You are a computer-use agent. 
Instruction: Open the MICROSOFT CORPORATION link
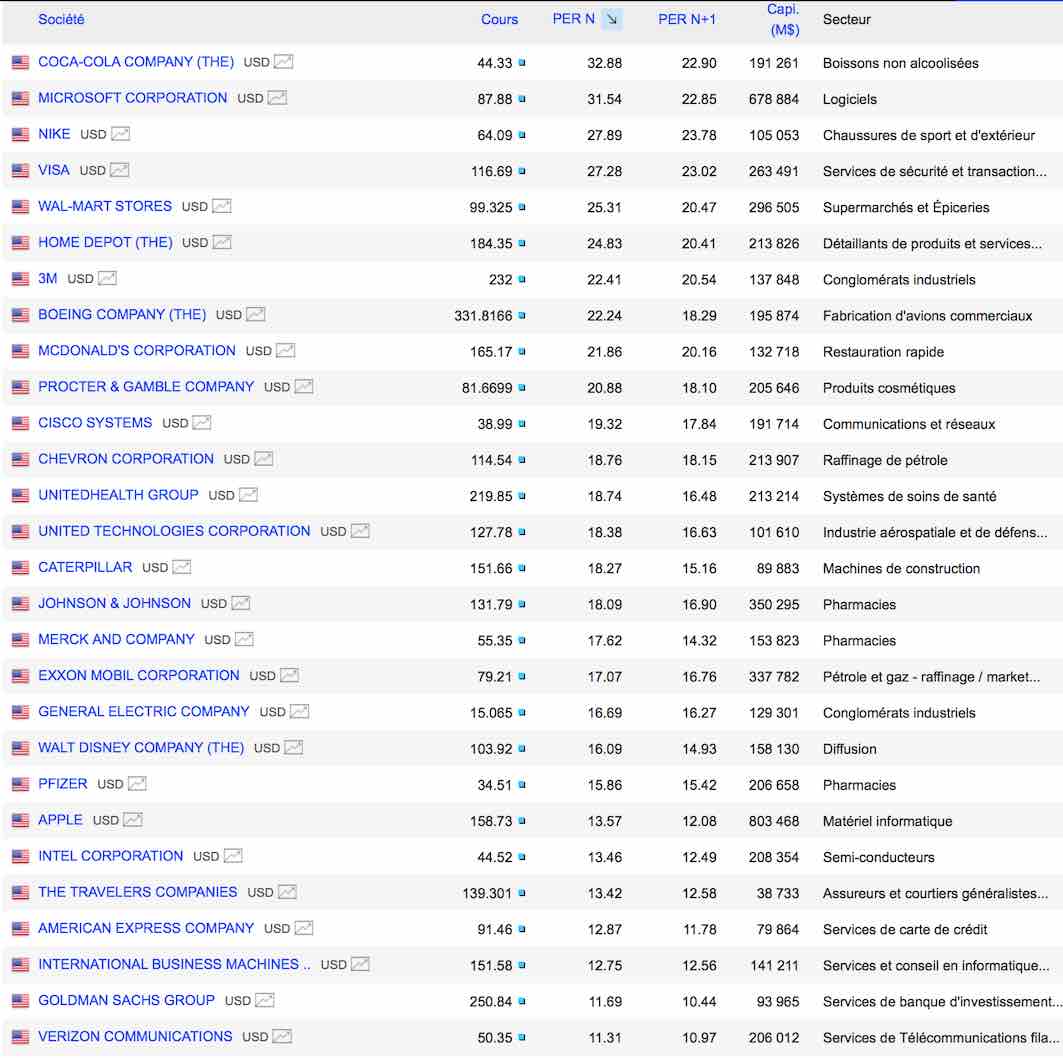pyautogui.click(x=132, y=98)
